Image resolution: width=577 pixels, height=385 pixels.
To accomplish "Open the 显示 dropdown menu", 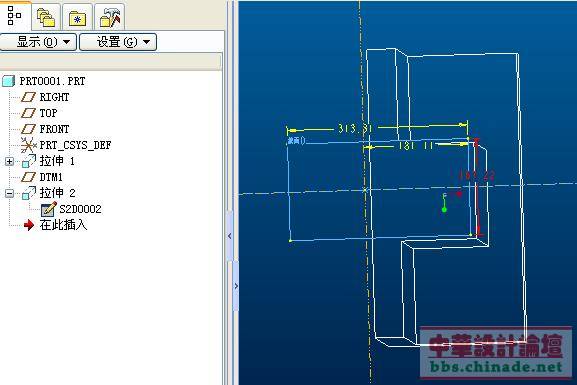I will pyautogui.click(x=38, y=42).
